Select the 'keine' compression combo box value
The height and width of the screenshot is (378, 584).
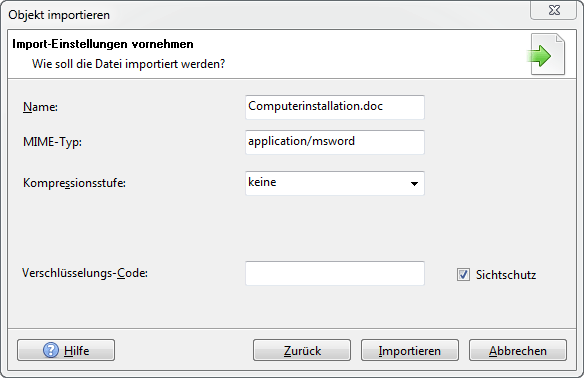pos(334,183)
